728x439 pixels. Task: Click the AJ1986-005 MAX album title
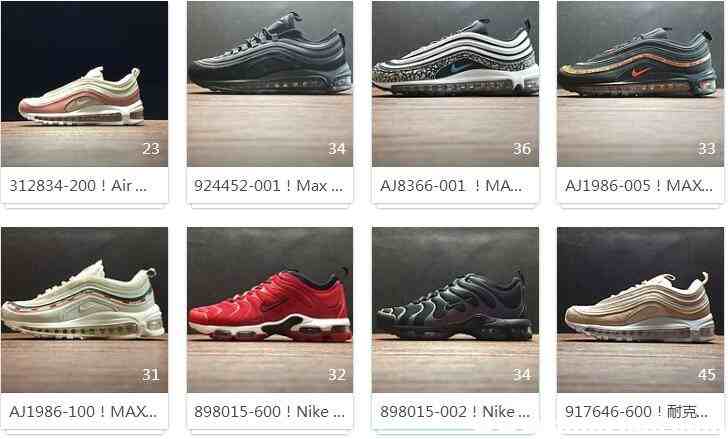point(639,186)
